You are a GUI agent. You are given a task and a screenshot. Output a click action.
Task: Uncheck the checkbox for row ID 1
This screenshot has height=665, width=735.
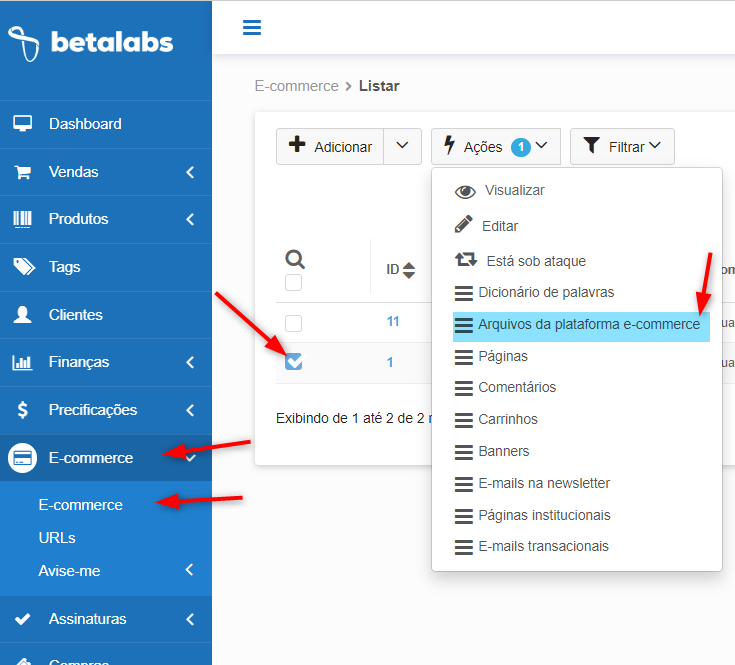(293, 362)
